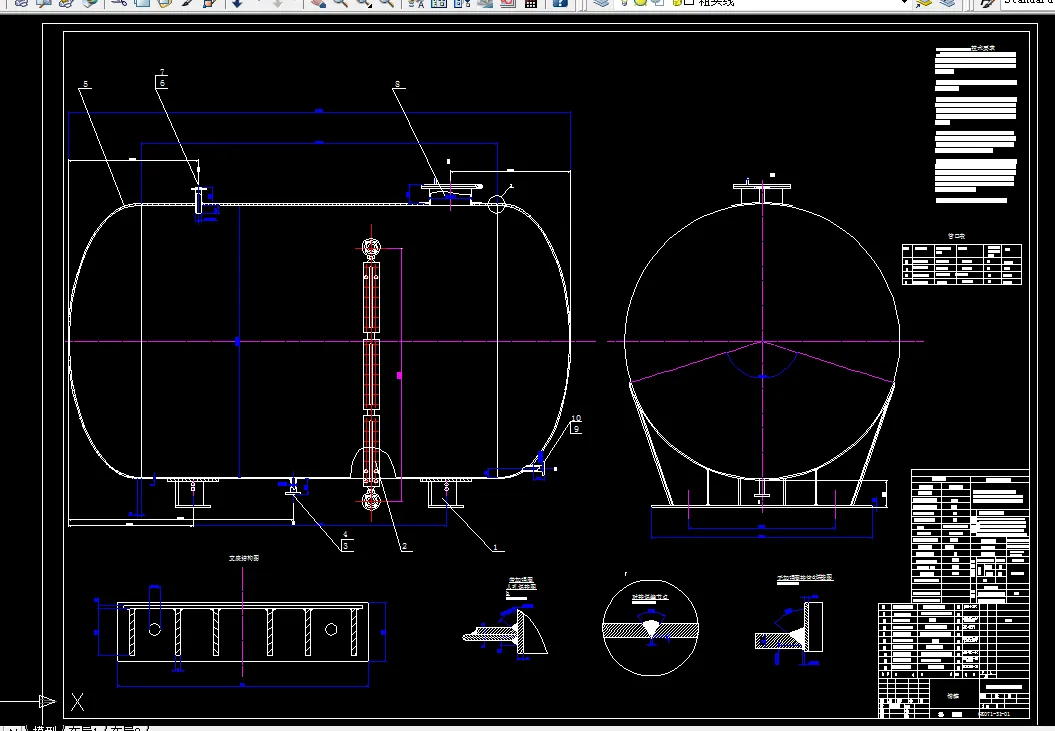Select part balloon number 8
The image size is (1055, 731).
click(x=397, y=84)
